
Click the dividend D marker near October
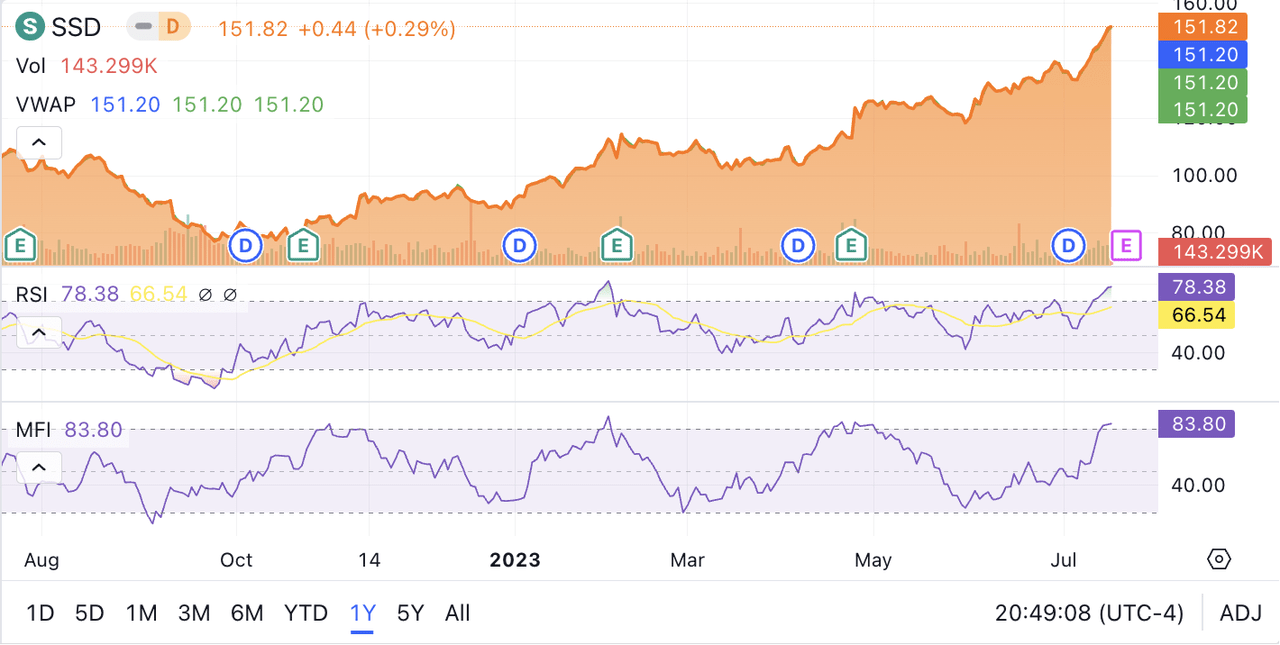pos(246,244)
